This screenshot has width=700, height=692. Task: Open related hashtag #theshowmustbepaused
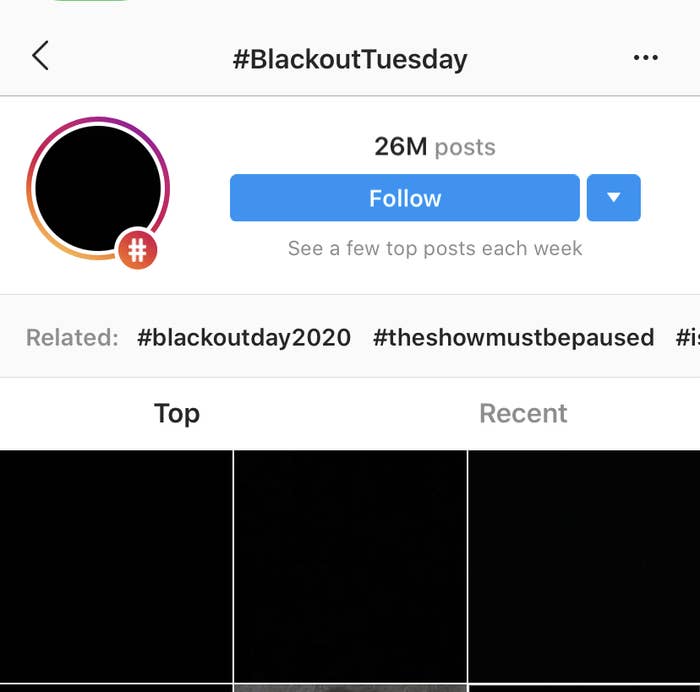(x=513, y=337)
